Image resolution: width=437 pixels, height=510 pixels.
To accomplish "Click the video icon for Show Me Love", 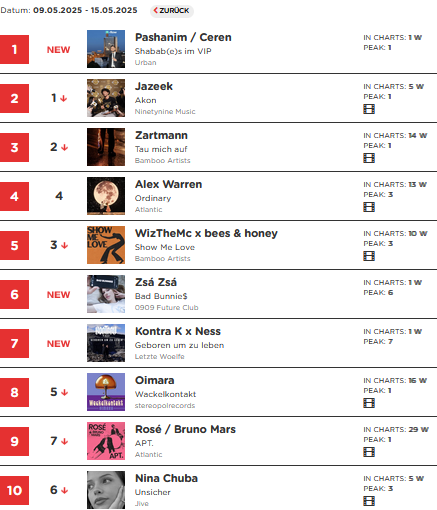I will [369, 256].
